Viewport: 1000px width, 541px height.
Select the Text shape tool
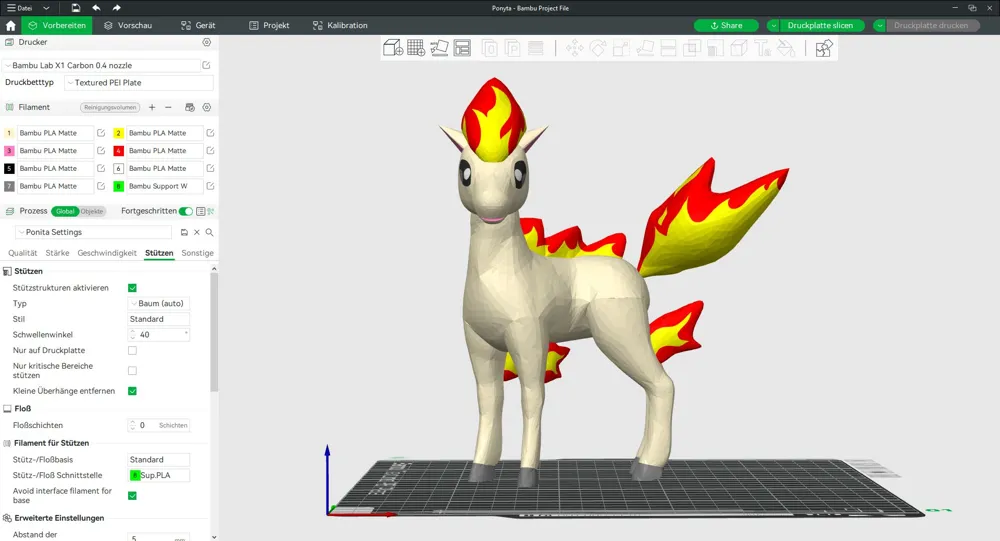pos(763,48)
